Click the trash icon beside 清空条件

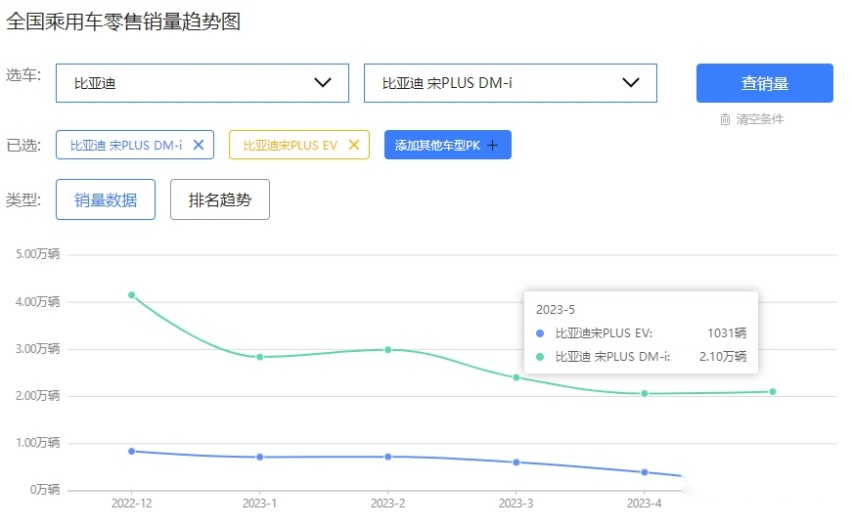[x=725, y=120]
